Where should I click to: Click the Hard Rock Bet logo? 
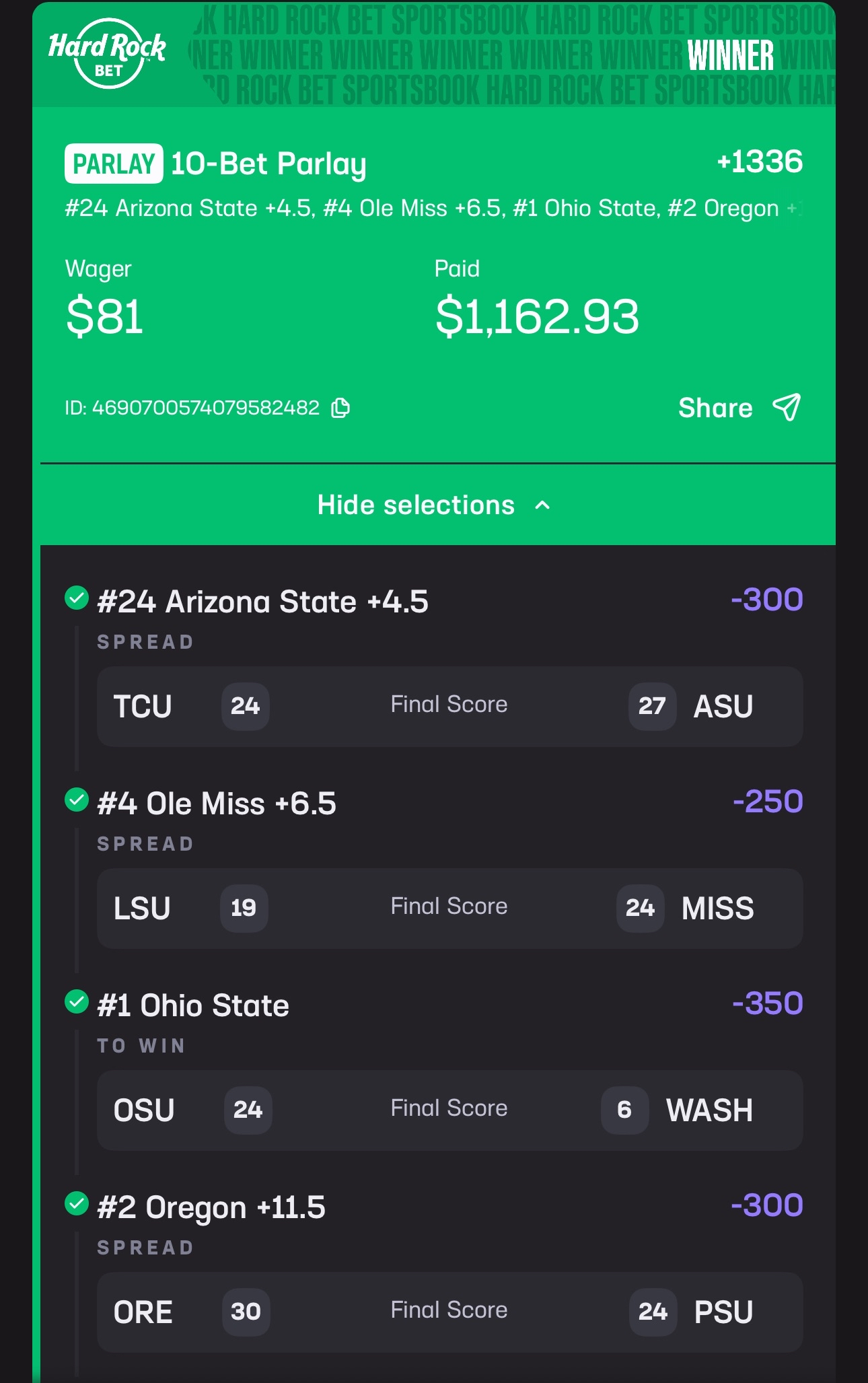click(108, 54)
